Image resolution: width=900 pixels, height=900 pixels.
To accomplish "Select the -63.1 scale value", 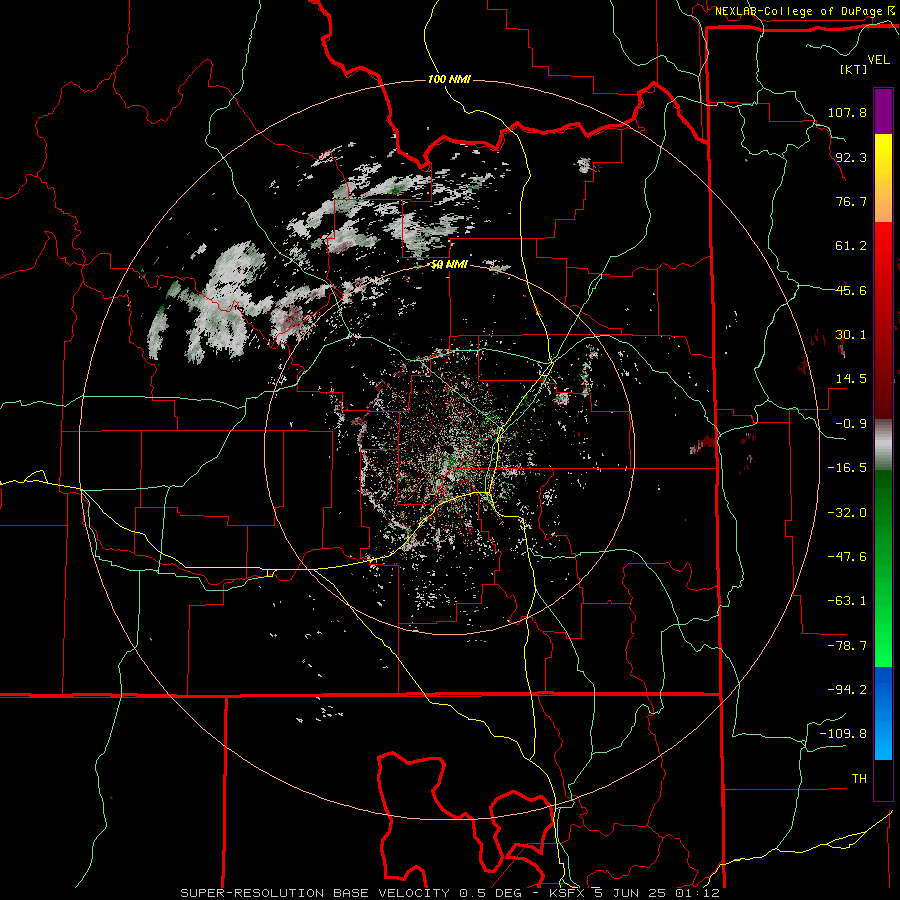I will pos(847,601).
